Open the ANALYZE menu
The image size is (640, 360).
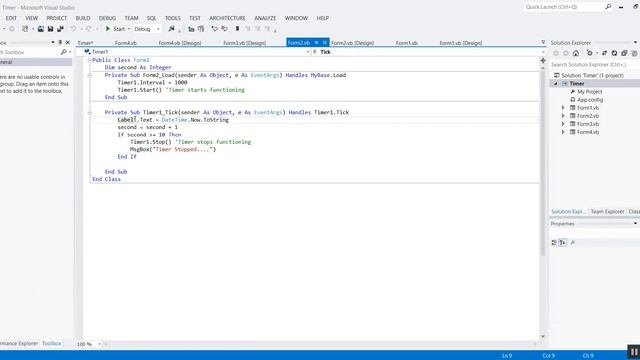[265, 18]
